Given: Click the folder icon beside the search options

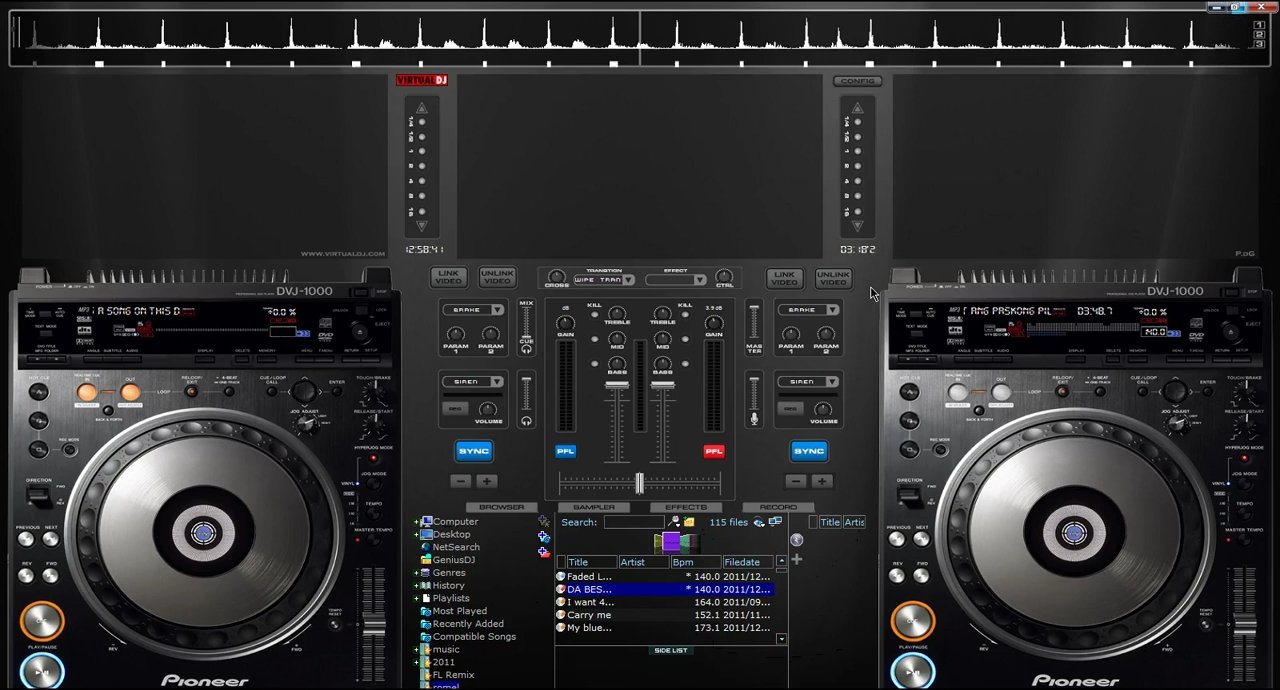Looking at the screenshot, I should pos(689,522).
